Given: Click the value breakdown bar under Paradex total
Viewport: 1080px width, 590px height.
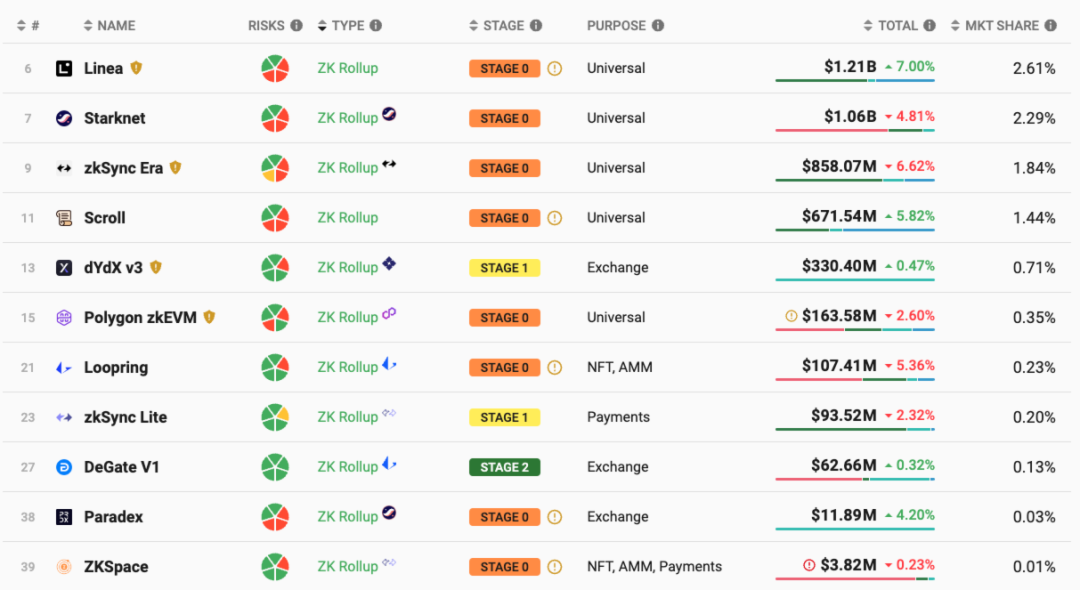Looking at the screenshot, I should [854, 529].
